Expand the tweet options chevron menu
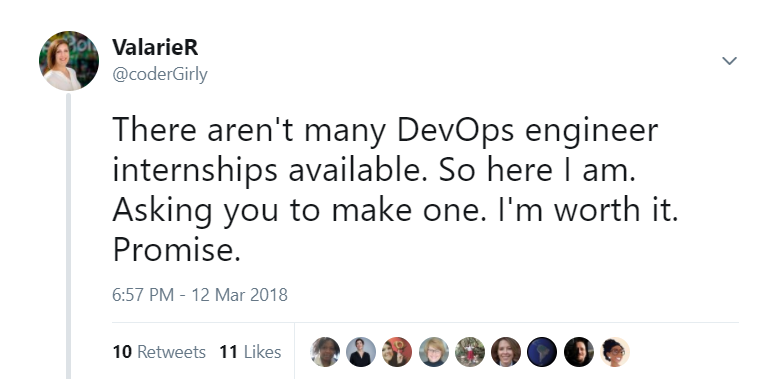Screen dimensions: 782x379 [x=729, y=61]
